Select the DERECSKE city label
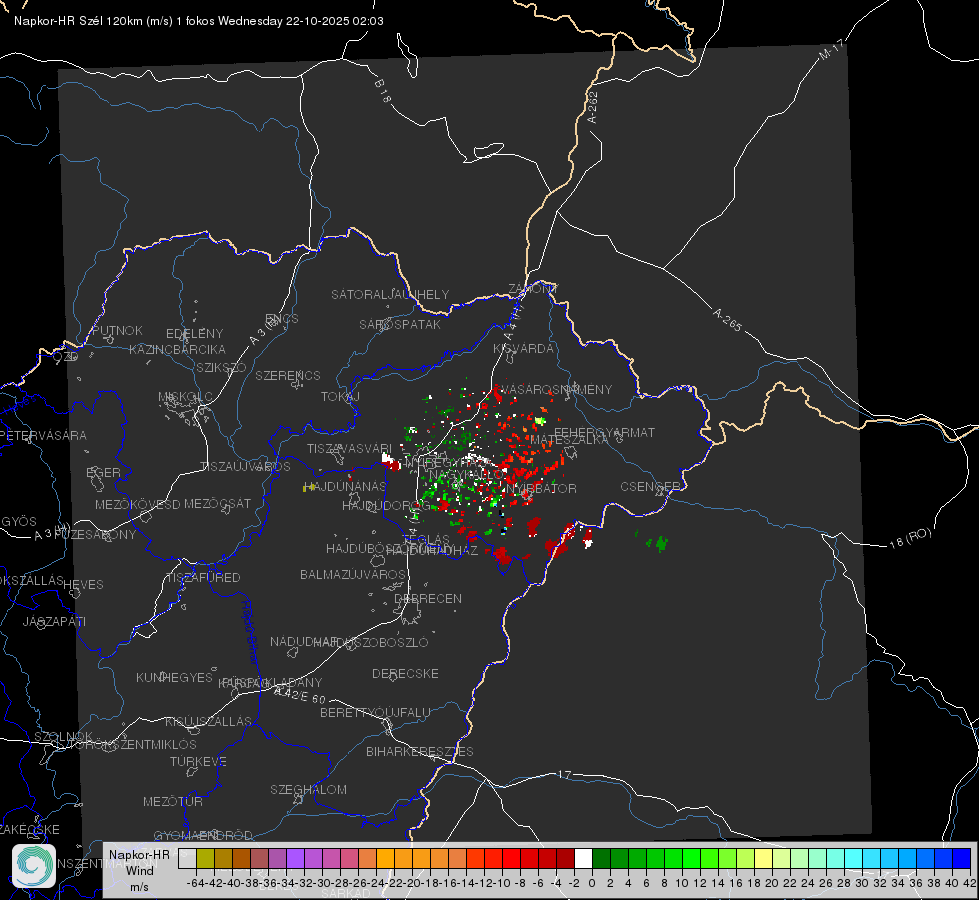The height and width of the screenshot is (900, 979). 405,674
